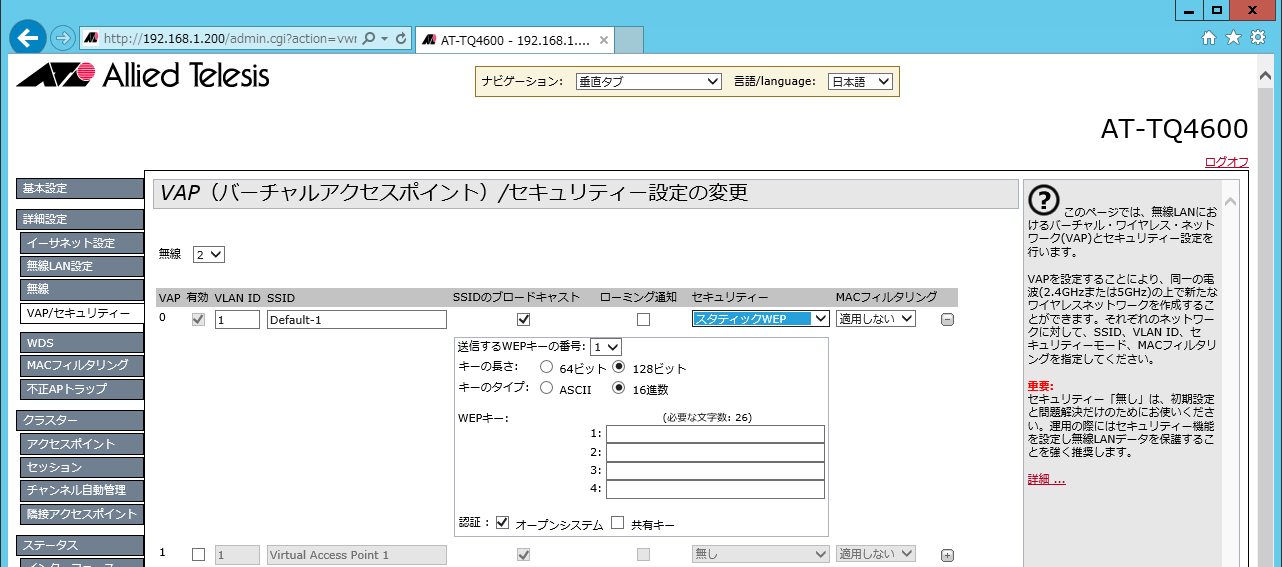Open the 詳細設定 menu section

[x=80, y=219]
